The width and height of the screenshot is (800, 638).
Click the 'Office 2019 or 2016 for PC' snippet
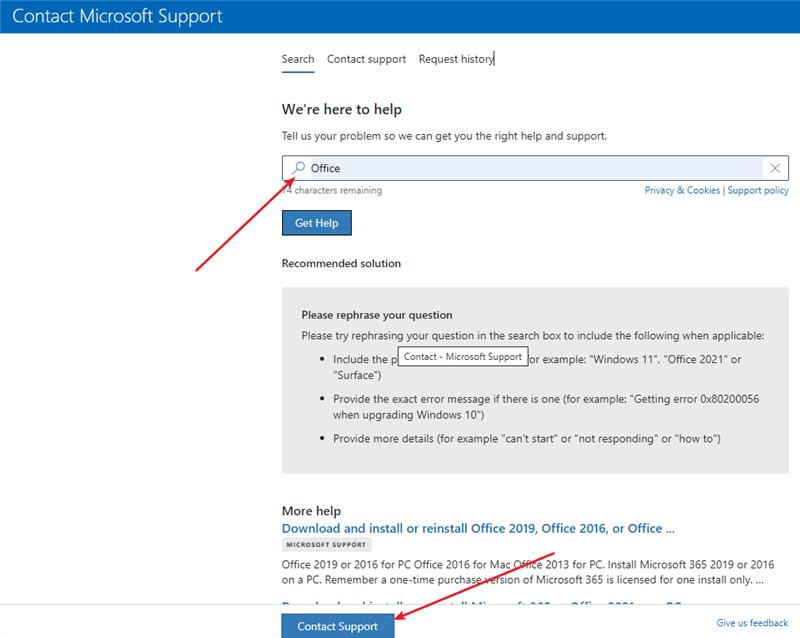click(528, 572)
